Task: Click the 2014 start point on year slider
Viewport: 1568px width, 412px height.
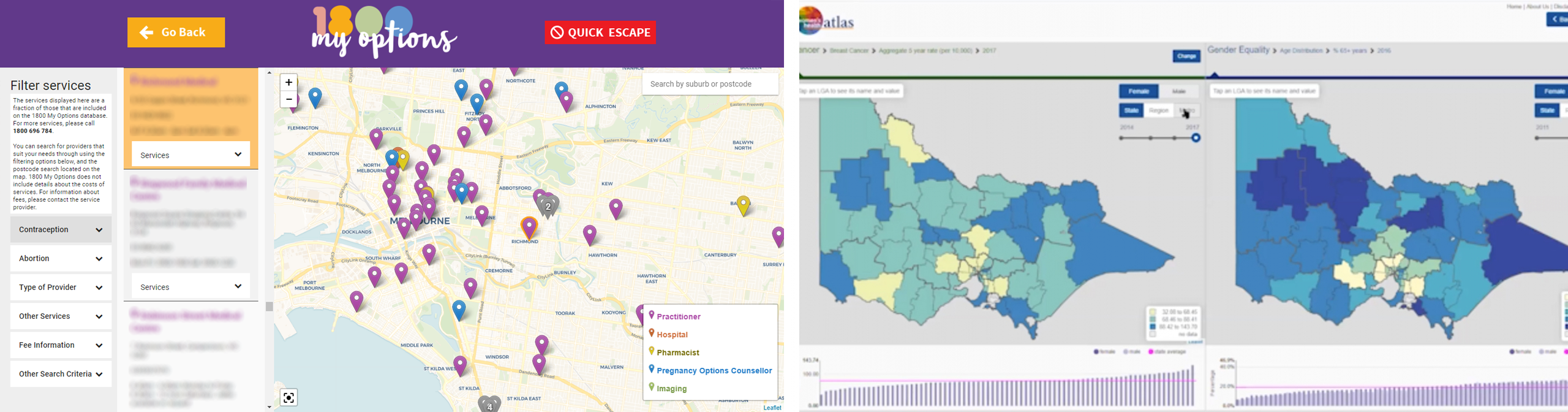Action: pos(1121,138)
